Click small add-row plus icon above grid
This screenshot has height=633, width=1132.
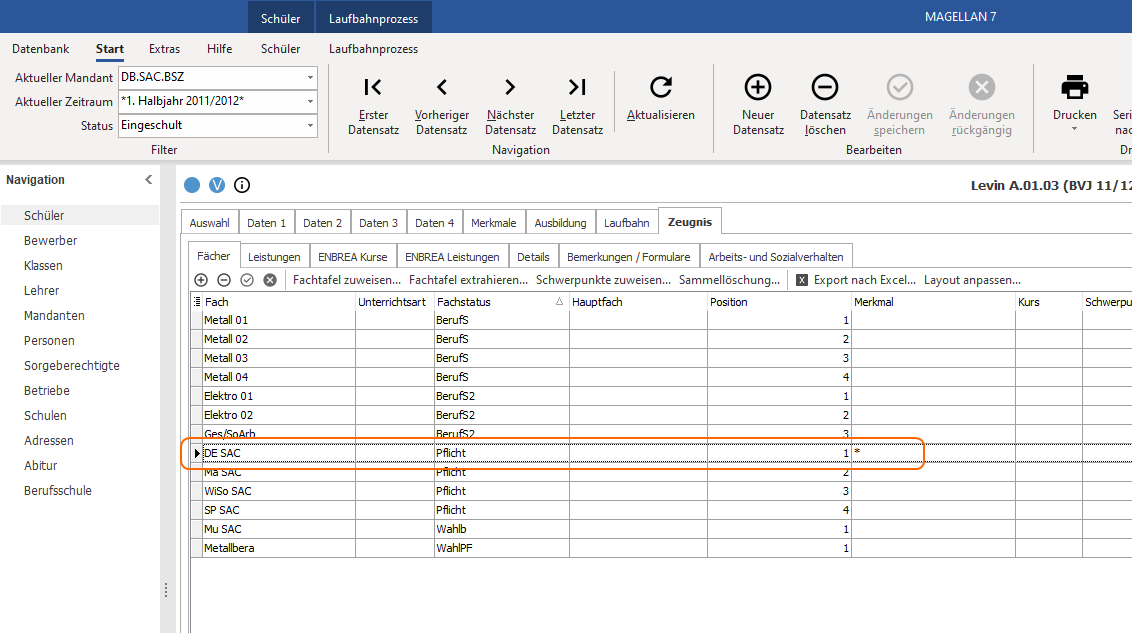click(x=201, y=280)
